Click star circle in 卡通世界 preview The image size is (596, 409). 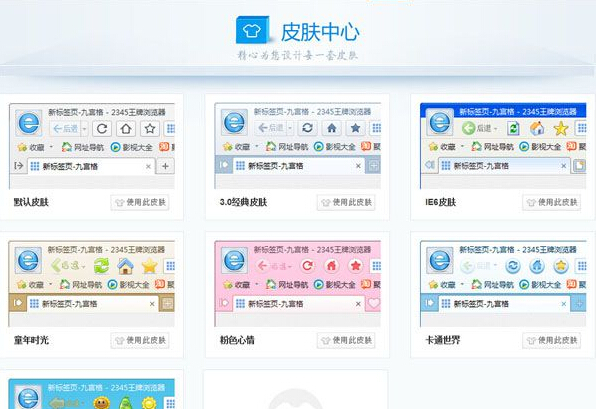561,266
